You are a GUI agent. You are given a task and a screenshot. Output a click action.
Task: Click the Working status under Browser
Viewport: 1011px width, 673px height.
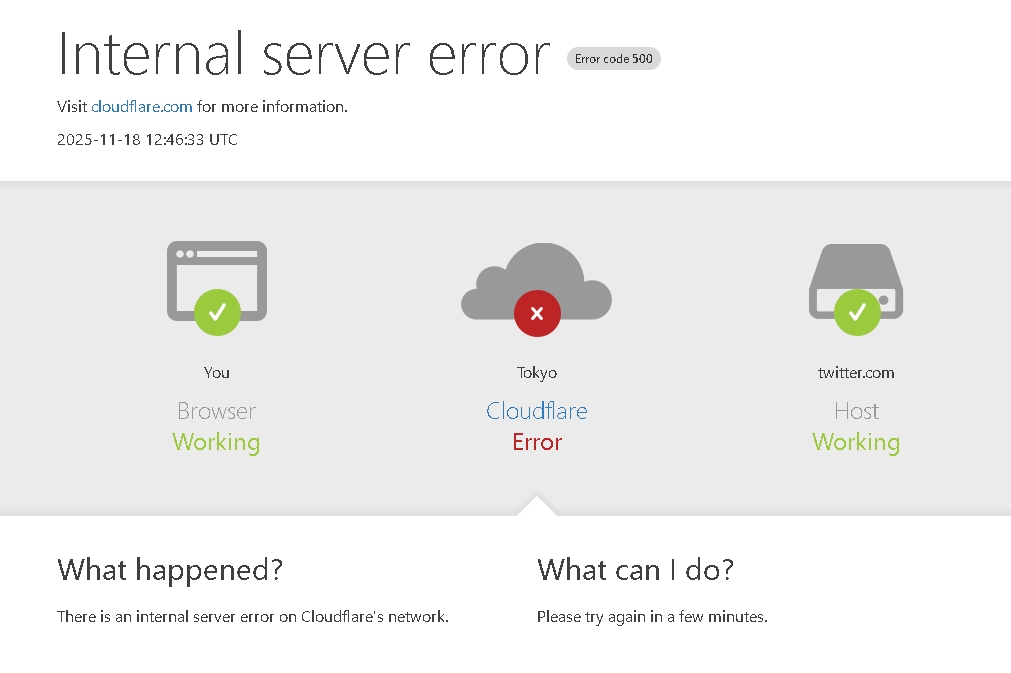(x=216, y=442)
